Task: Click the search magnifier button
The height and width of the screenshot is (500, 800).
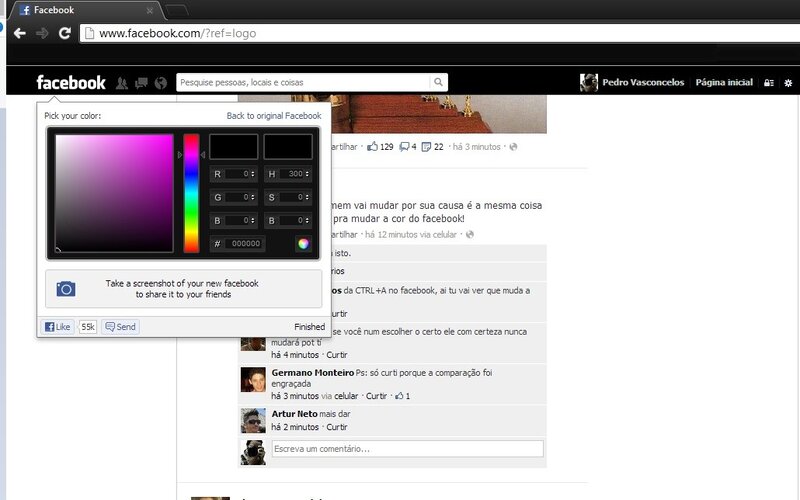Action: point(438,82)
